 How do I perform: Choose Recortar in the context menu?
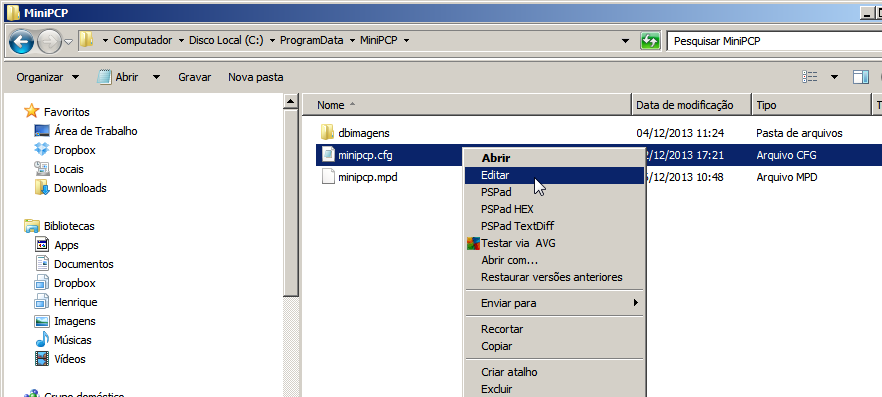point(554,329)
